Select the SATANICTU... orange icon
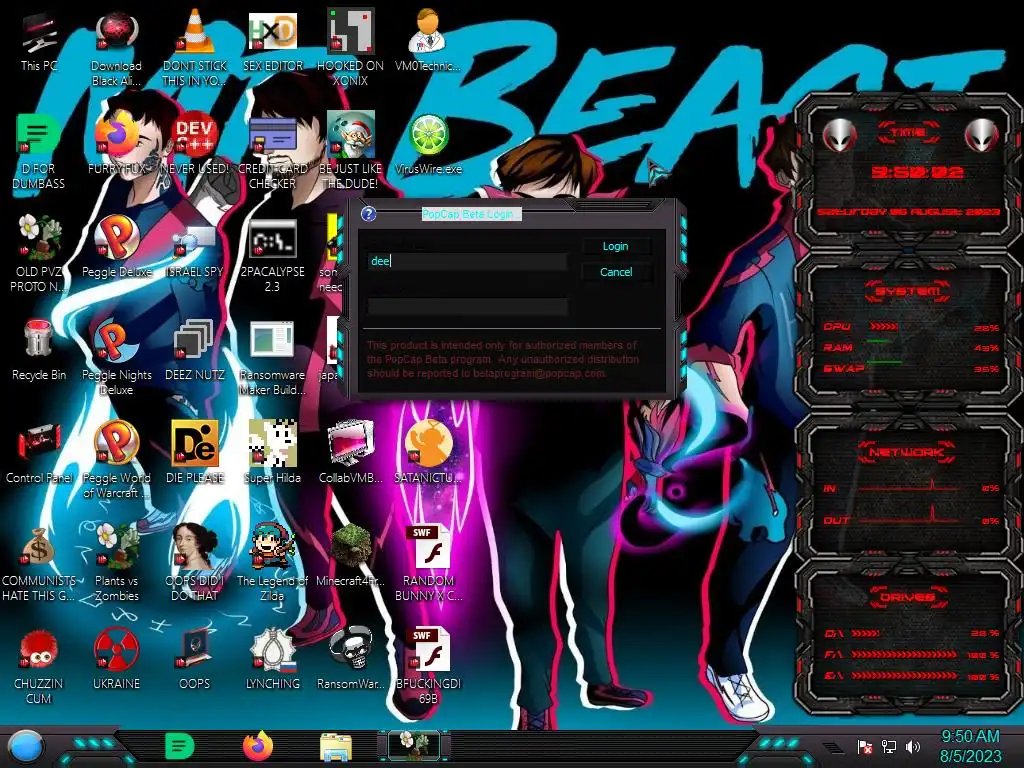 click(428, 453)
